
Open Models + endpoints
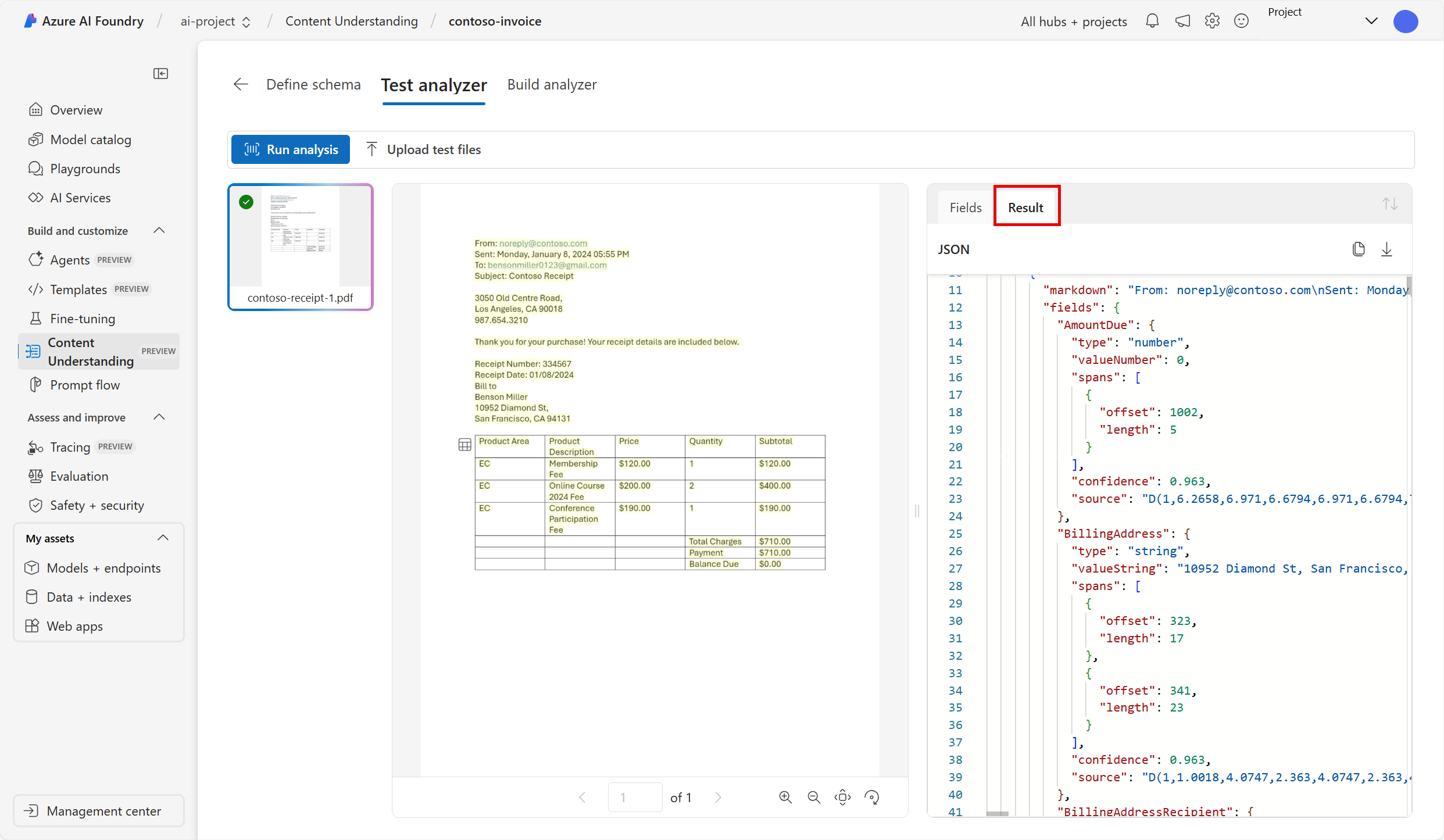coord(93,568)
